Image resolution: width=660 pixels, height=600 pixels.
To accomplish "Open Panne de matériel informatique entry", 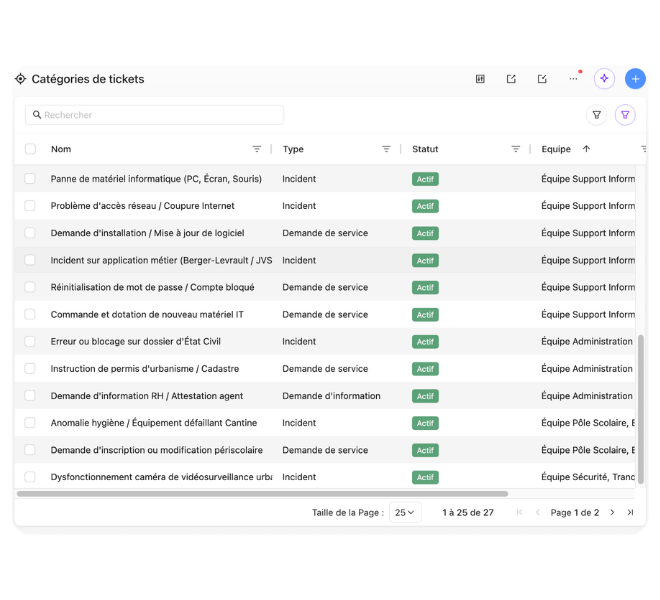I will (x=156, y=179).
